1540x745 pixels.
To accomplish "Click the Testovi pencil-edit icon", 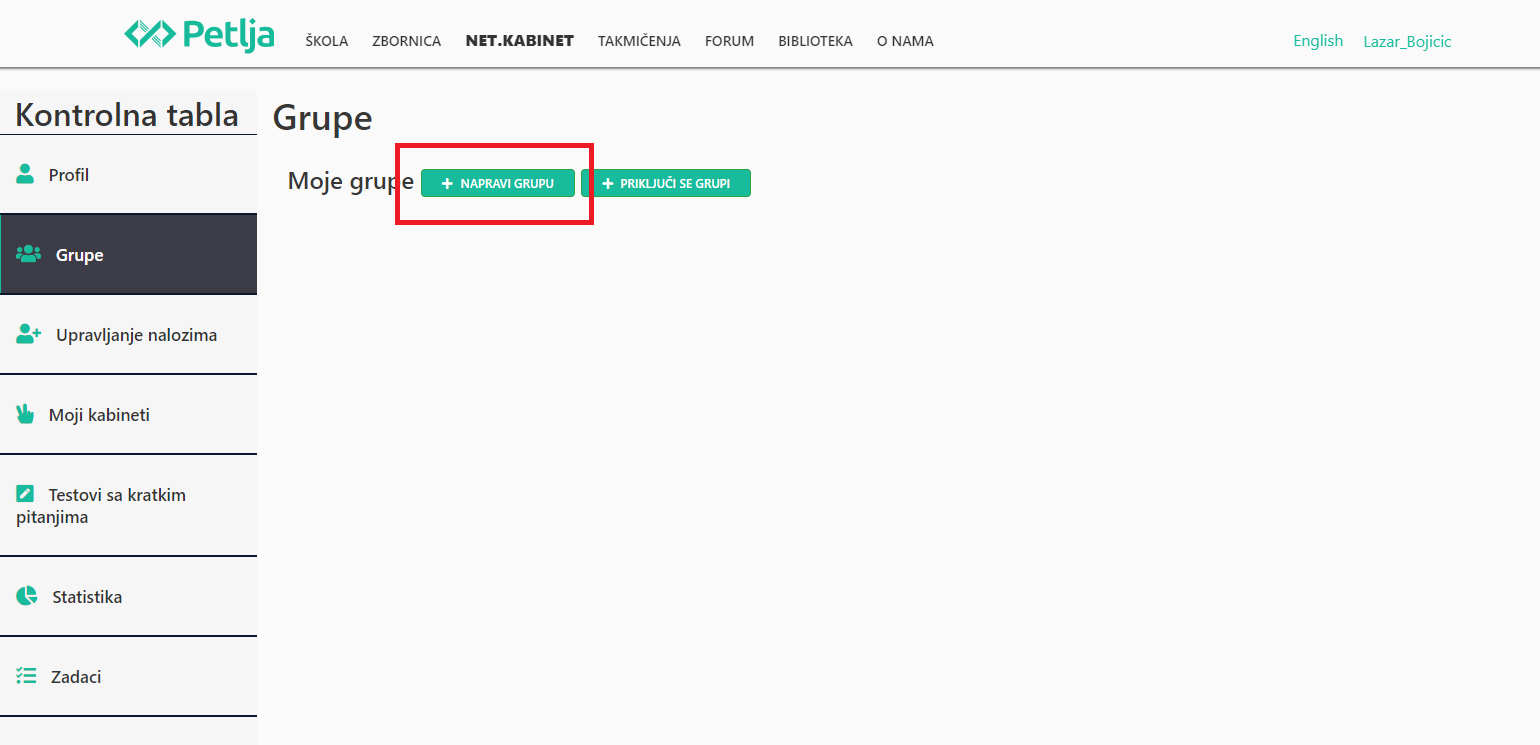I will click(26, 494).
